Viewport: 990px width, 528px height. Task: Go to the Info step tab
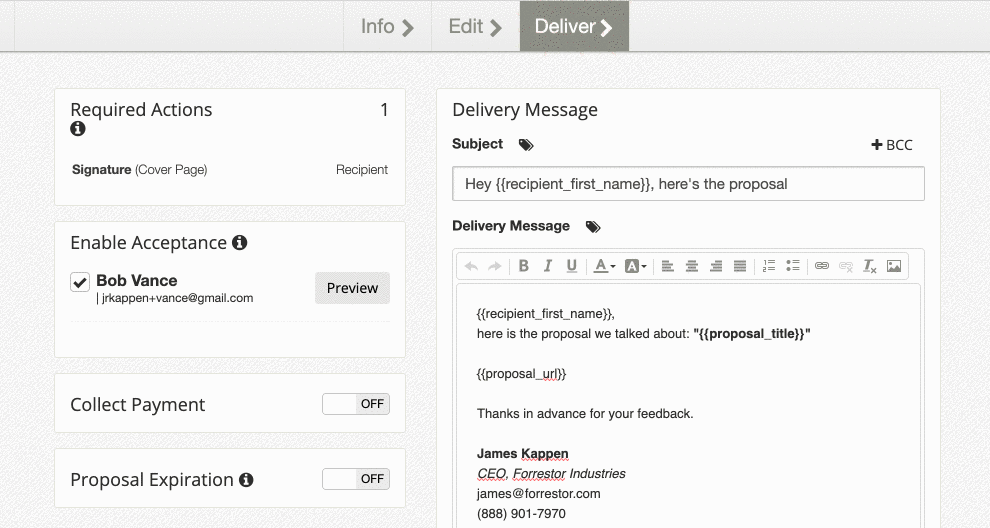point(387,27)
